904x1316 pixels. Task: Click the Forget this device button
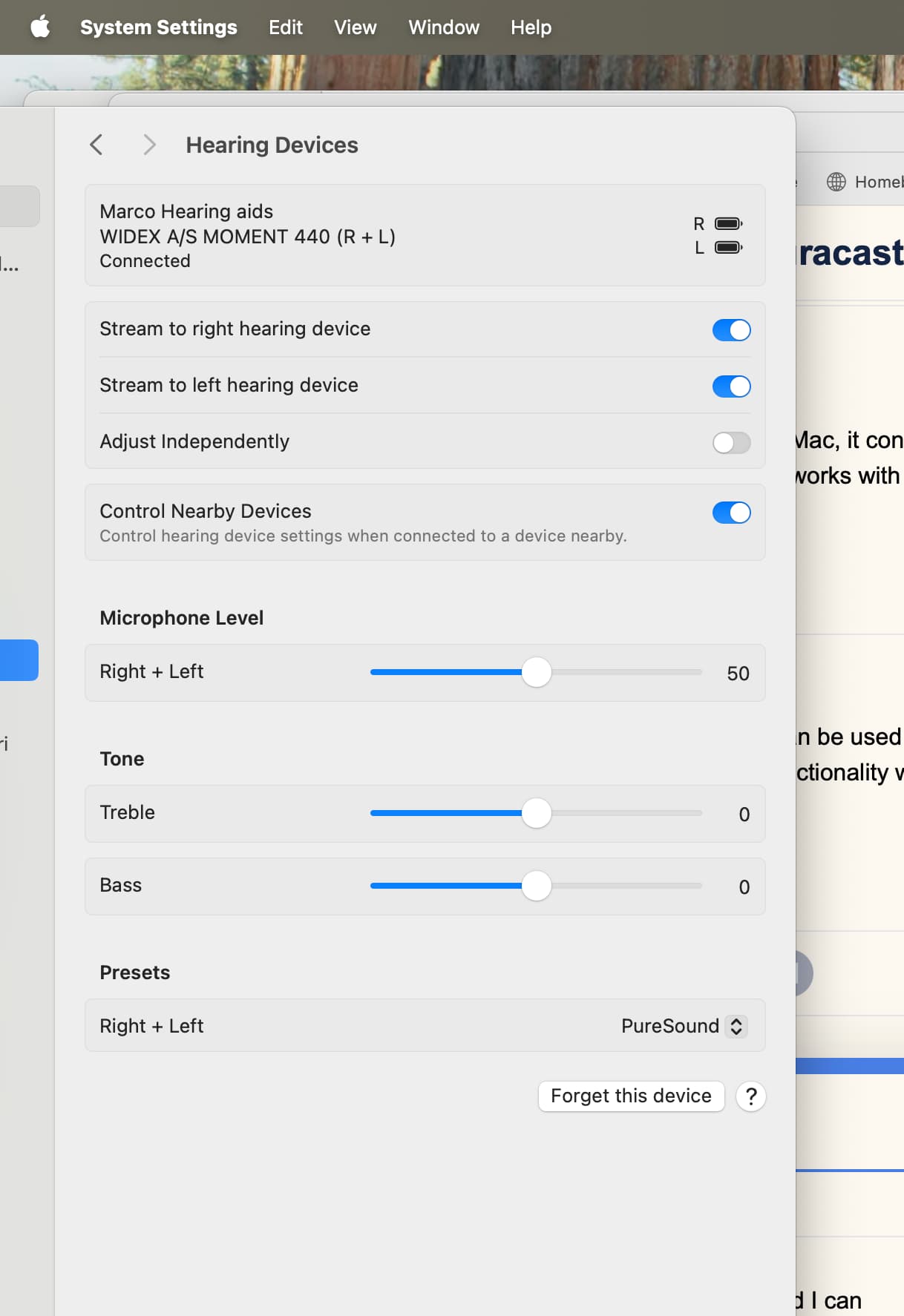coord(631,1096)
